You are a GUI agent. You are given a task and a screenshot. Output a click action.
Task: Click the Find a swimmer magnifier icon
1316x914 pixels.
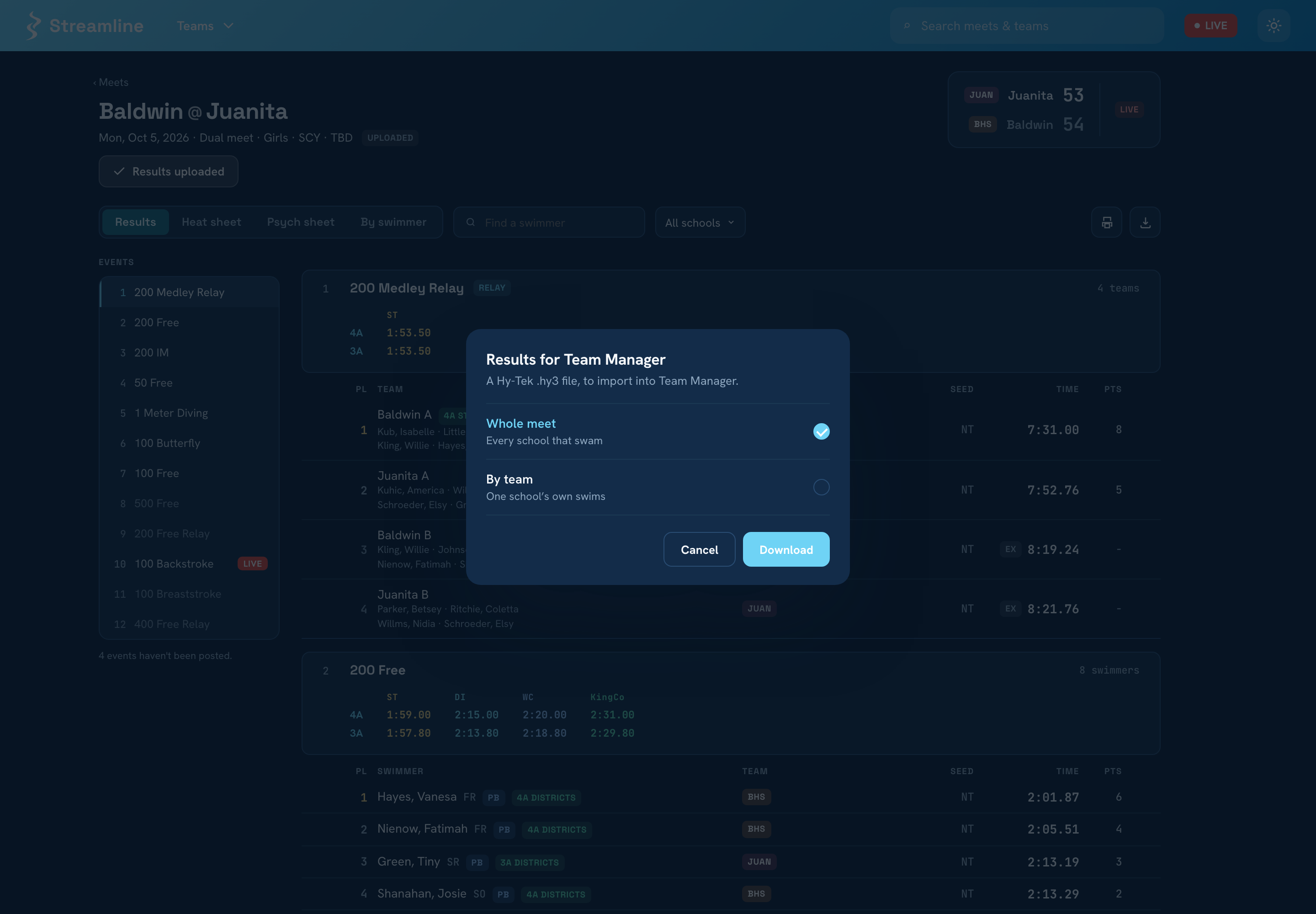pos(470,222)
